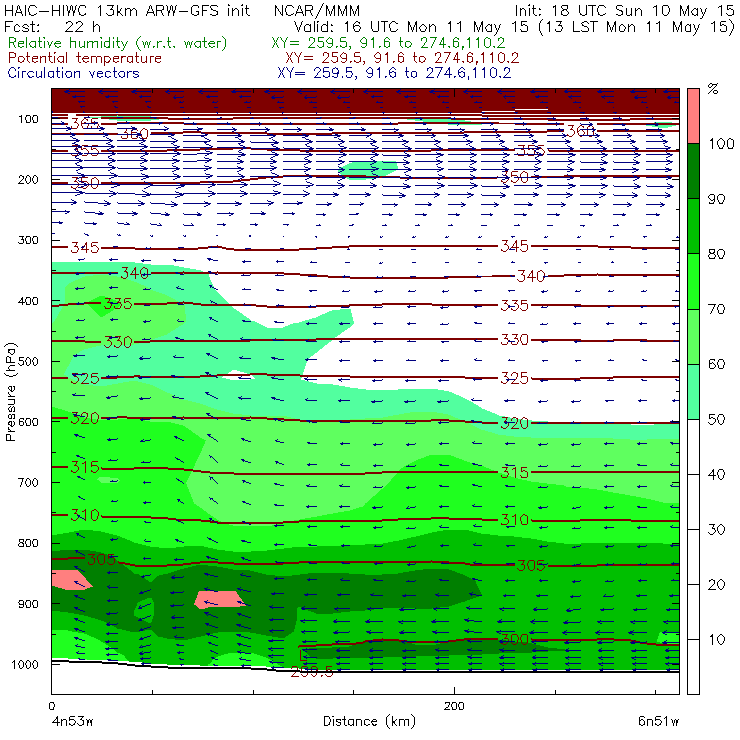This screenshot has width=740, height=740.
Task: Click the blue 'Circulation vectors' legend label
Action: (x=73, y=73)
